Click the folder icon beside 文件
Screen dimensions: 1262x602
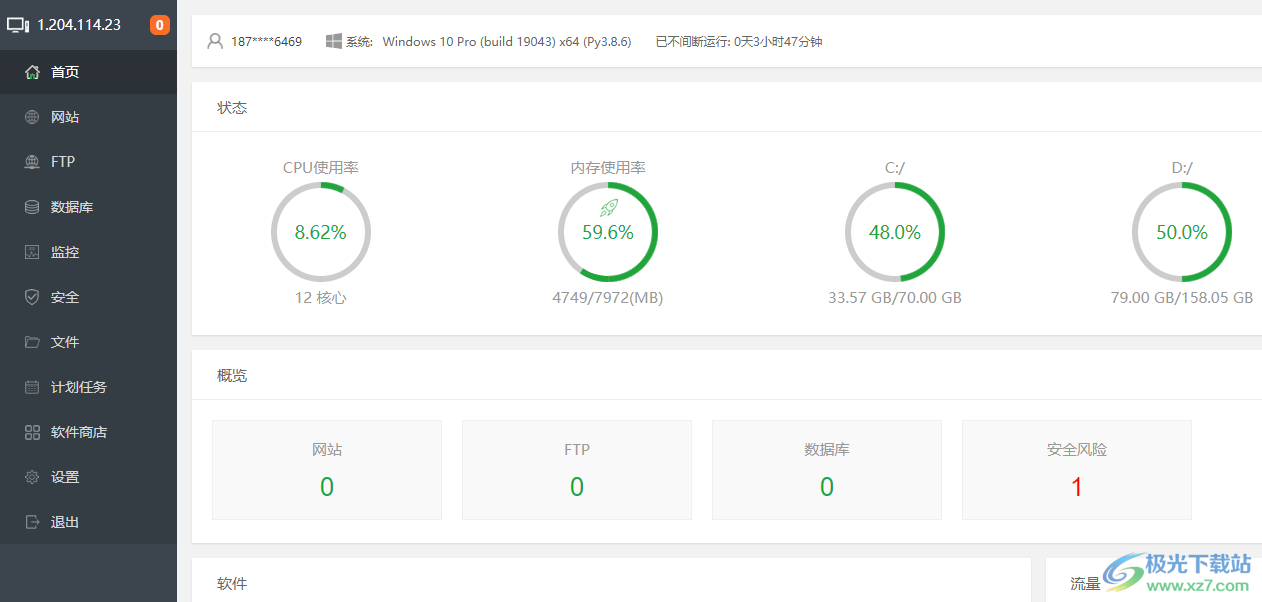click(x=32, y=342)
